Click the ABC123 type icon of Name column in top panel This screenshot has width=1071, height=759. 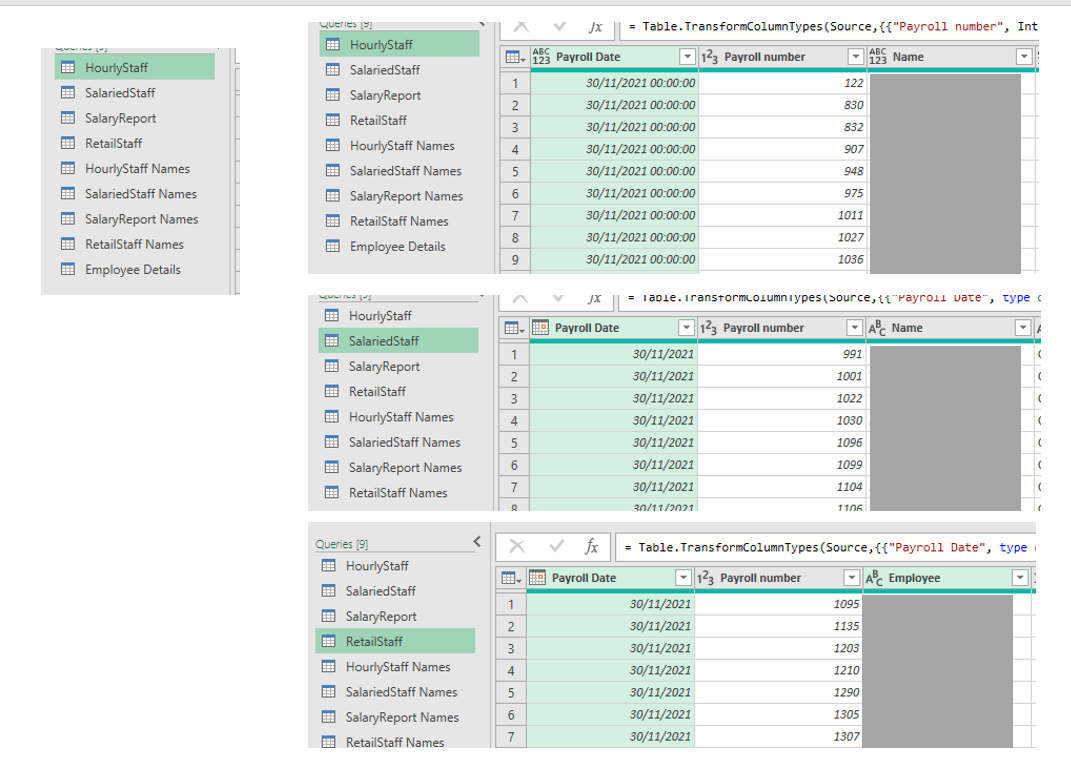(878, 57)
